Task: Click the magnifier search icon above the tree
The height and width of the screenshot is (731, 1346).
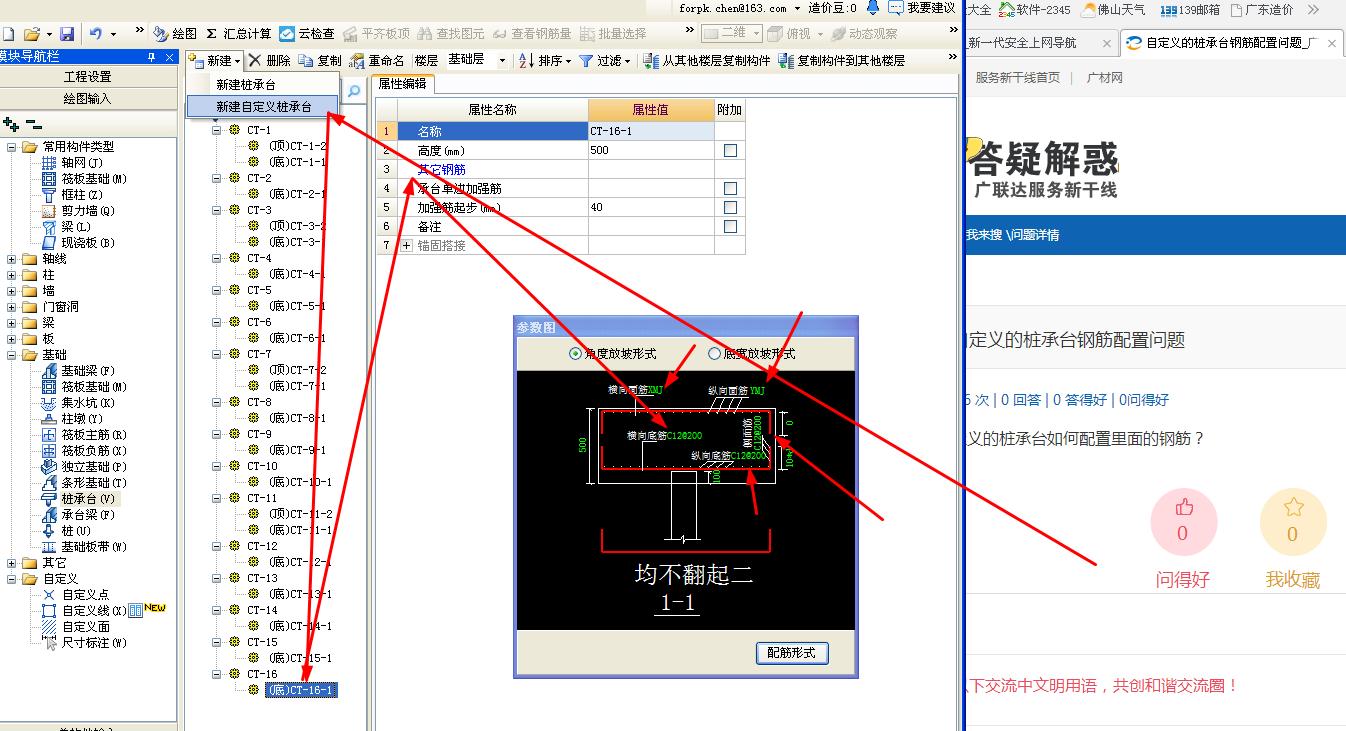Action: [354, 91]
